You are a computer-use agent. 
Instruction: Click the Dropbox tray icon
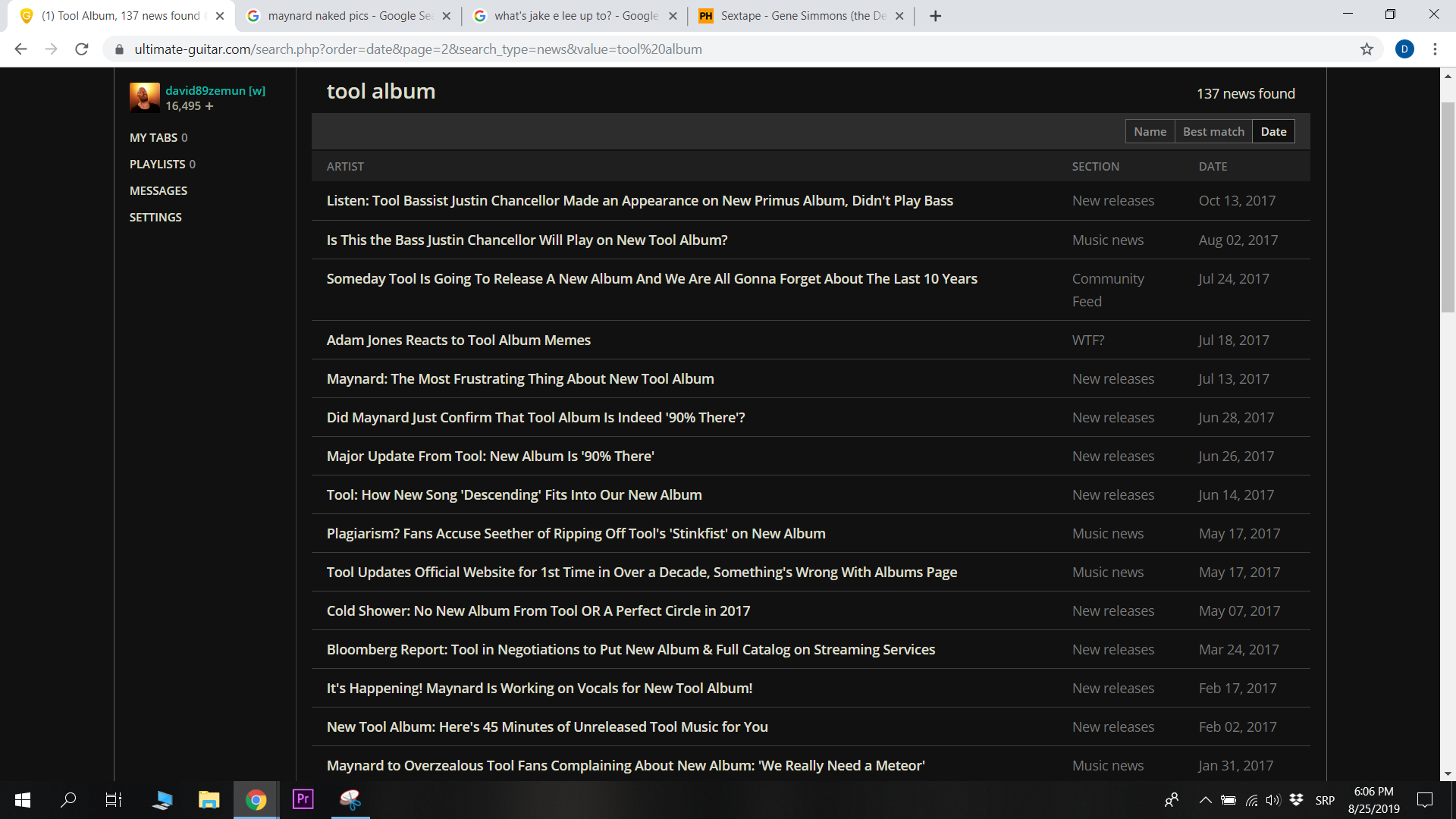click(x=1296, y=800)
